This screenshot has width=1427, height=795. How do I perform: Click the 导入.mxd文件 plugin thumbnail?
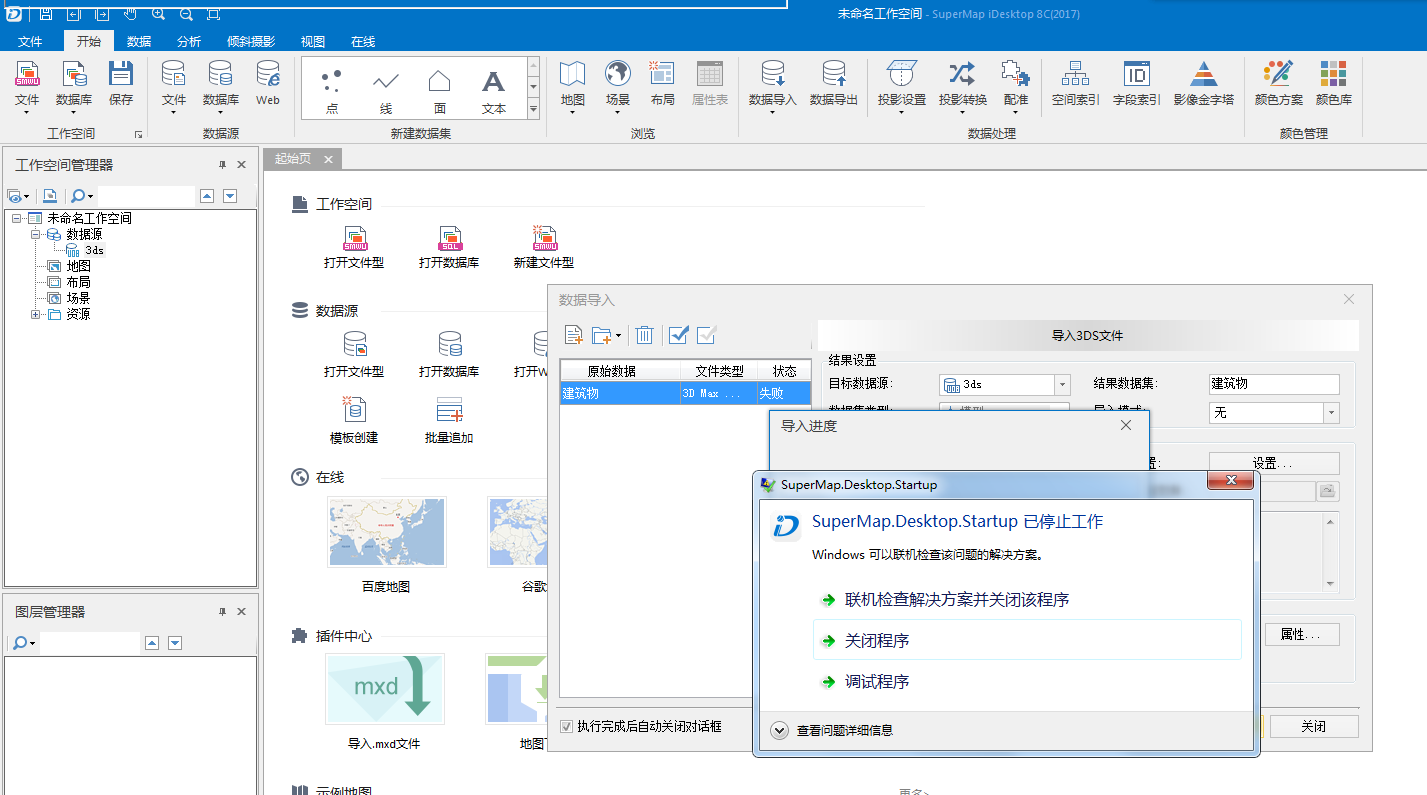point(384,689)
